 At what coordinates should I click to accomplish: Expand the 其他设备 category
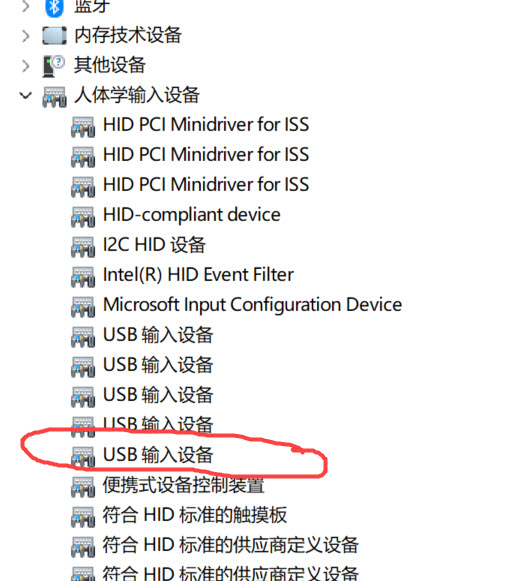point(26,66)
